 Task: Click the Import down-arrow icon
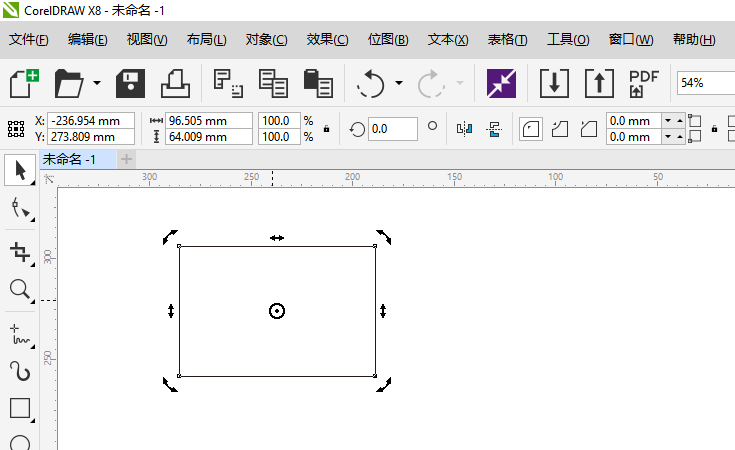tap(553, 83)
